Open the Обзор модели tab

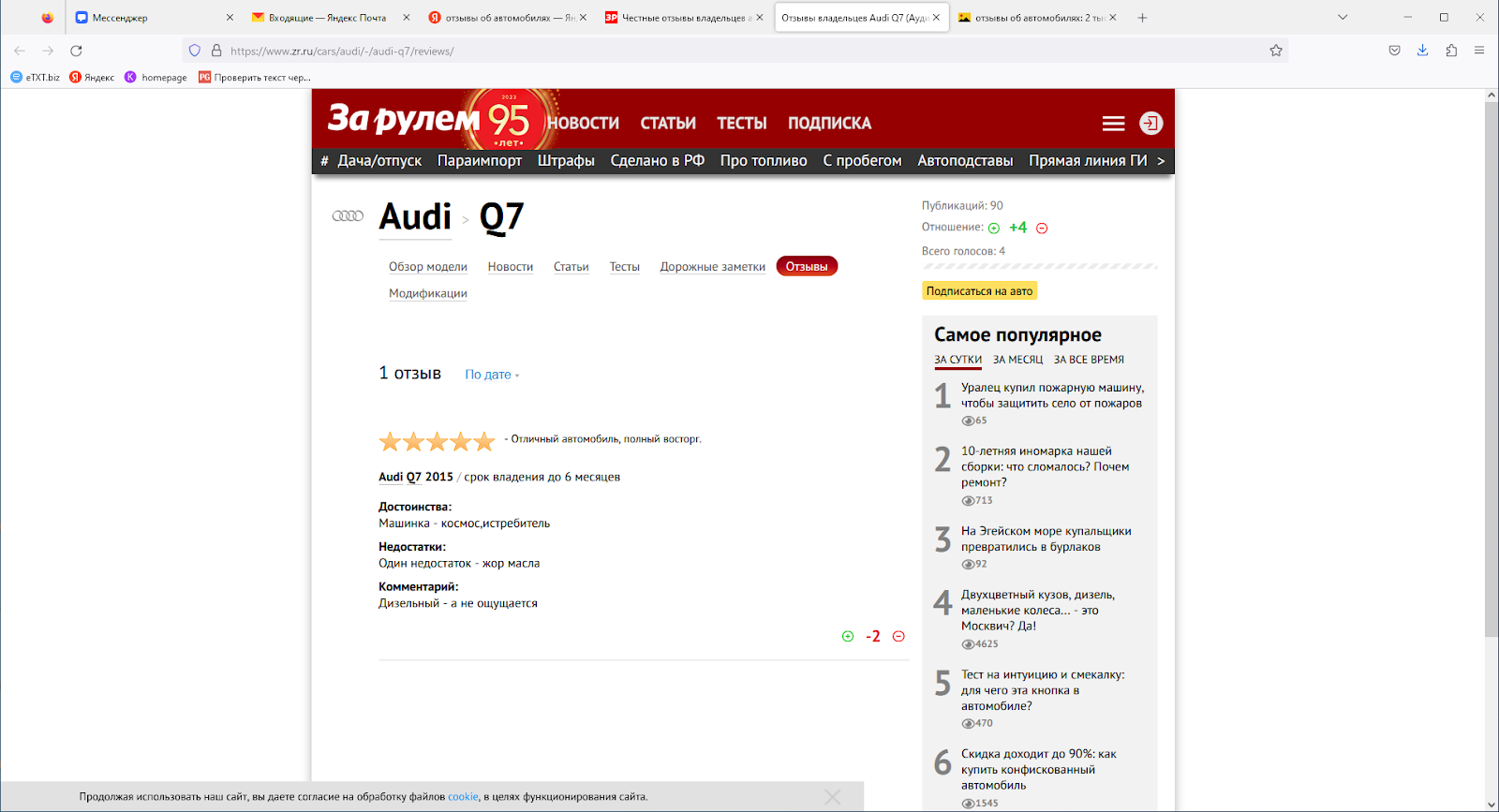(427, 267)
